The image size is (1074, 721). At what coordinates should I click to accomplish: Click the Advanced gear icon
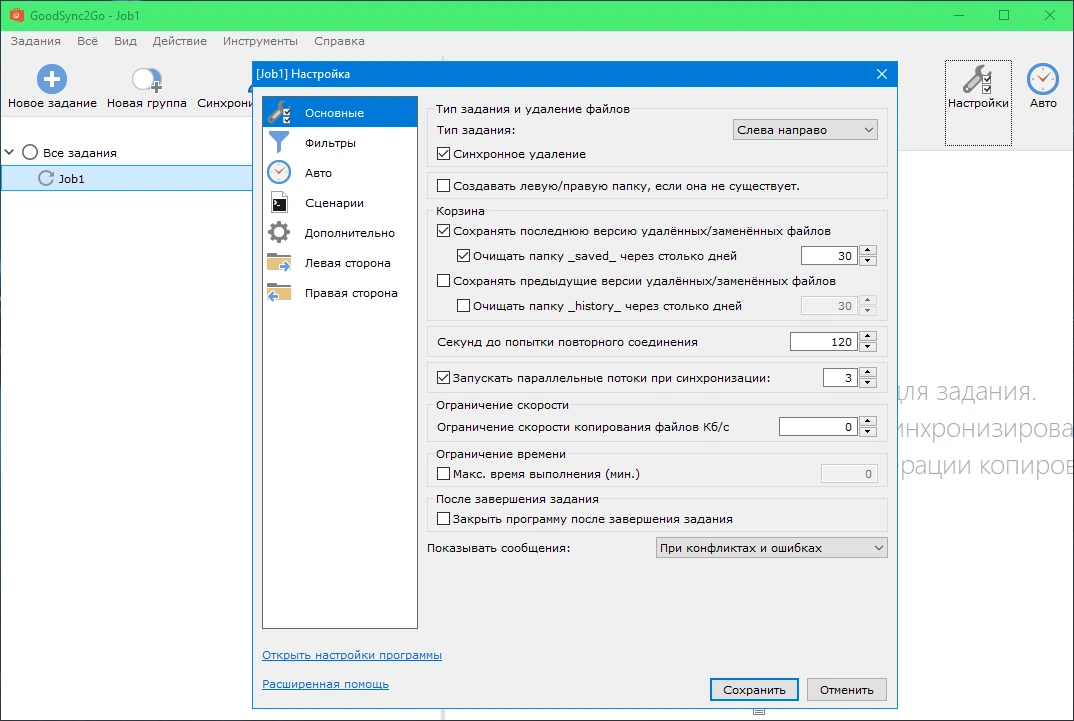pyautogui.click(x=279, y=233)
